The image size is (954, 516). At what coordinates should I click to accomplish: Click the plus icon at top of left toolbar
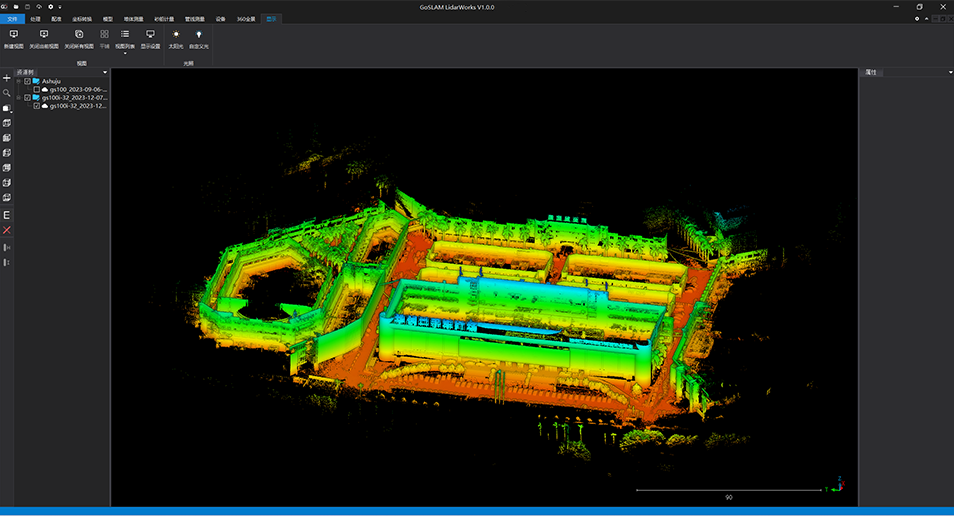click(7, 78)
